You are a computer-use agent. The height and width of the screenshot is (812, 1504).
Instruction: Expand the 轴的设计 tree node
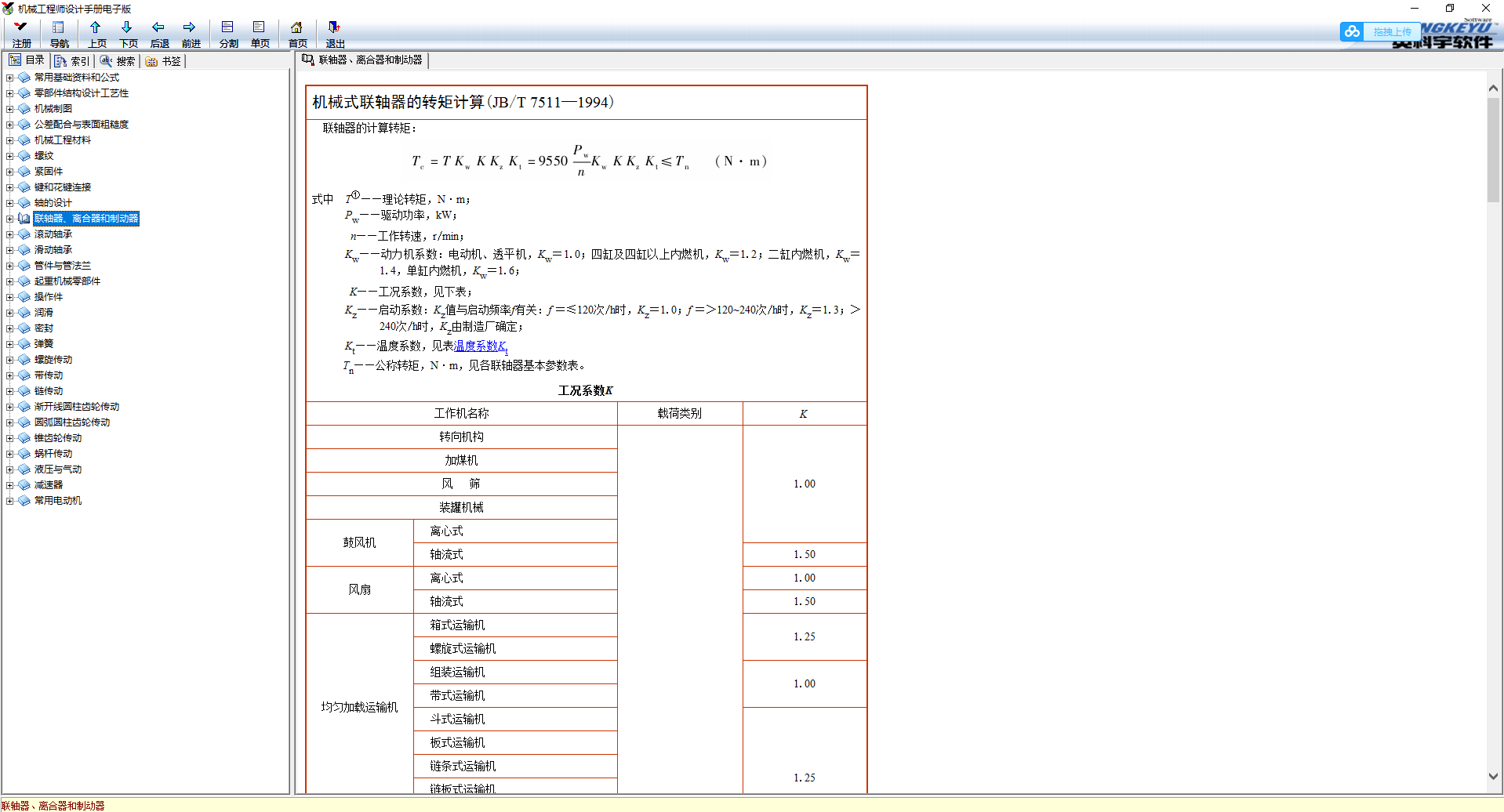point(10,203)
